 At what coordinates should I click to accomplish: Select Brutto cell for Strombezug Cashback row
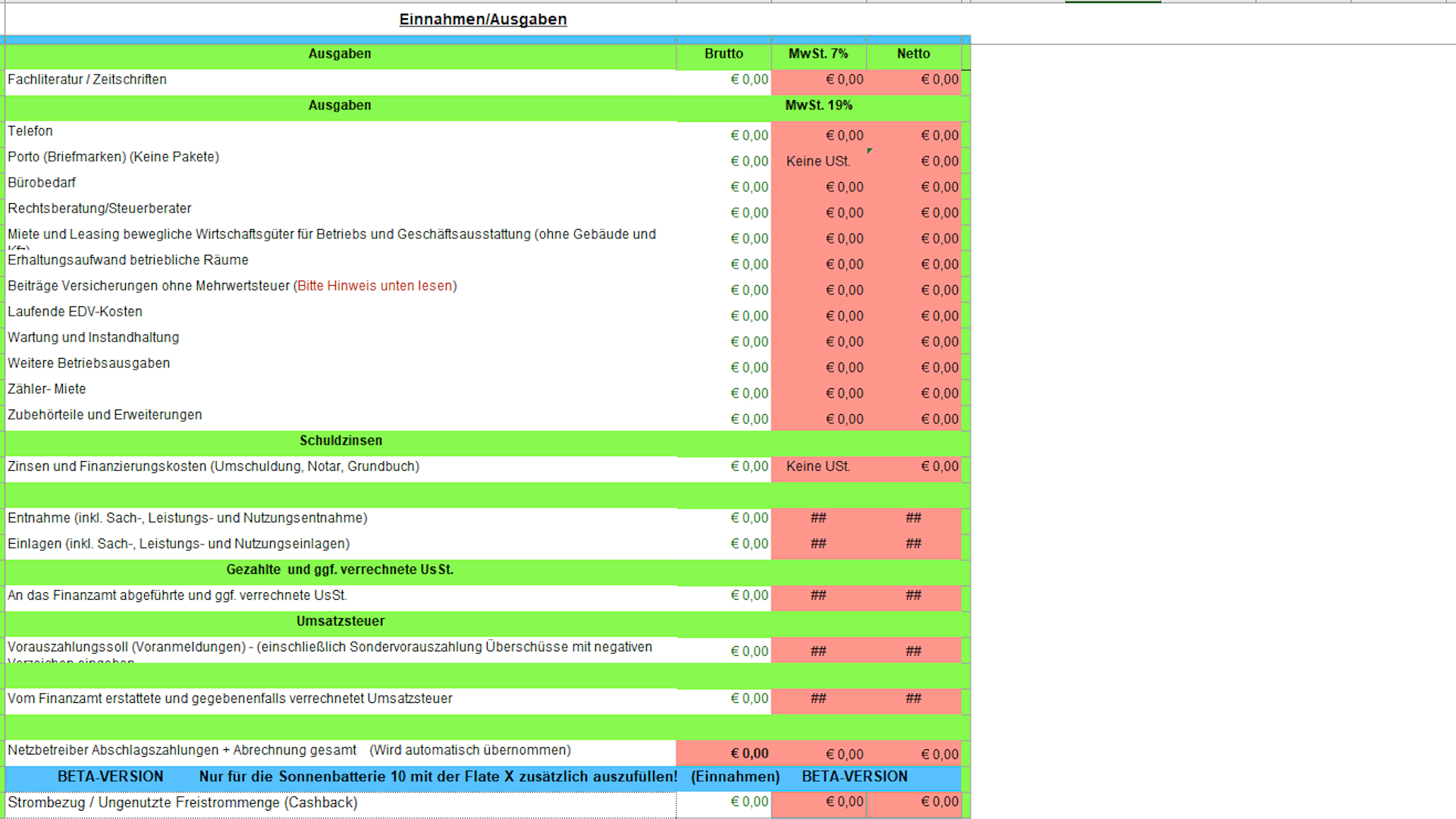(x=724, y=802)
